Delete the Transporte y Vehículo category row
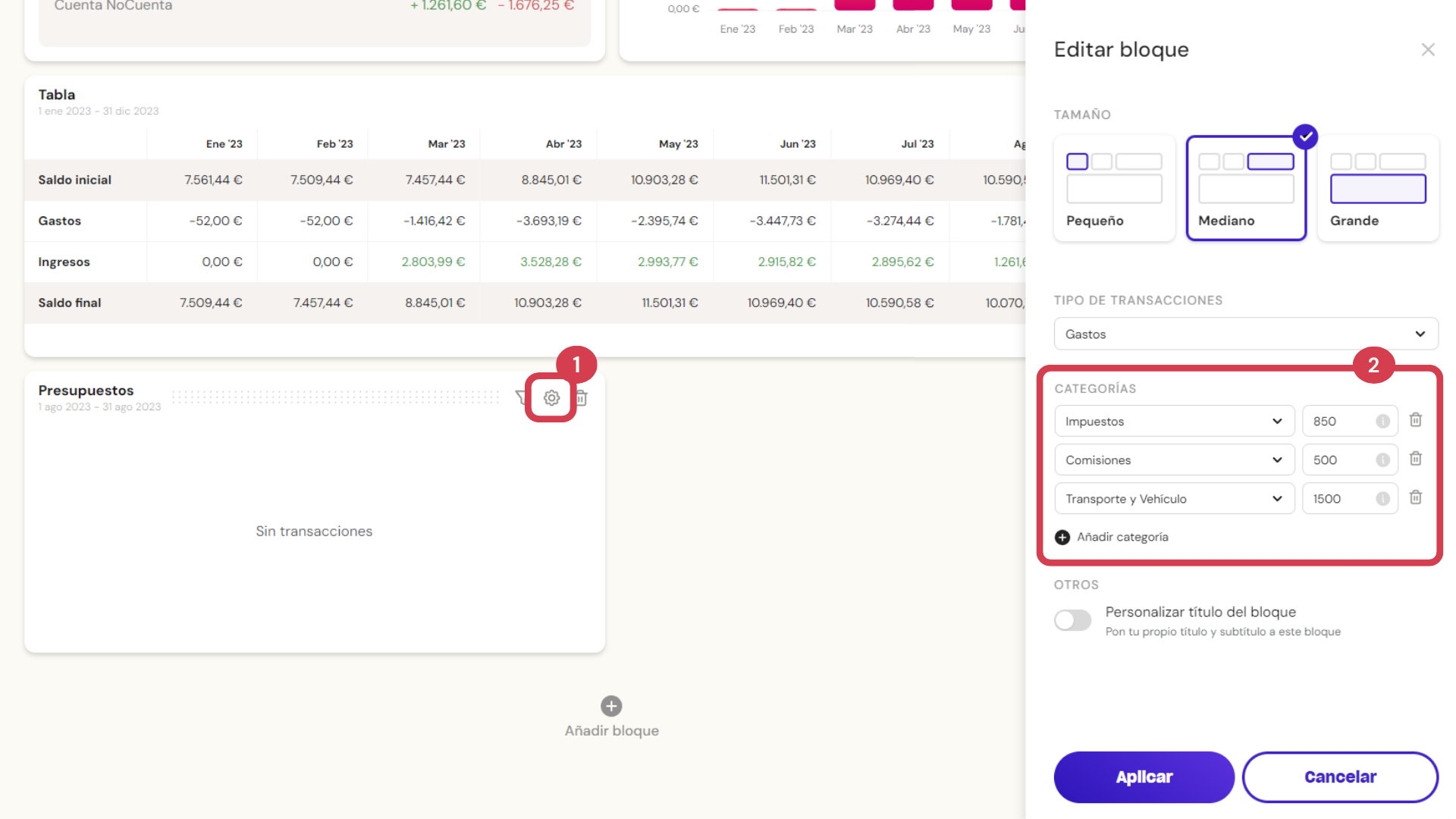Viewport: 1456px width, 819px height. (1415, 497)
